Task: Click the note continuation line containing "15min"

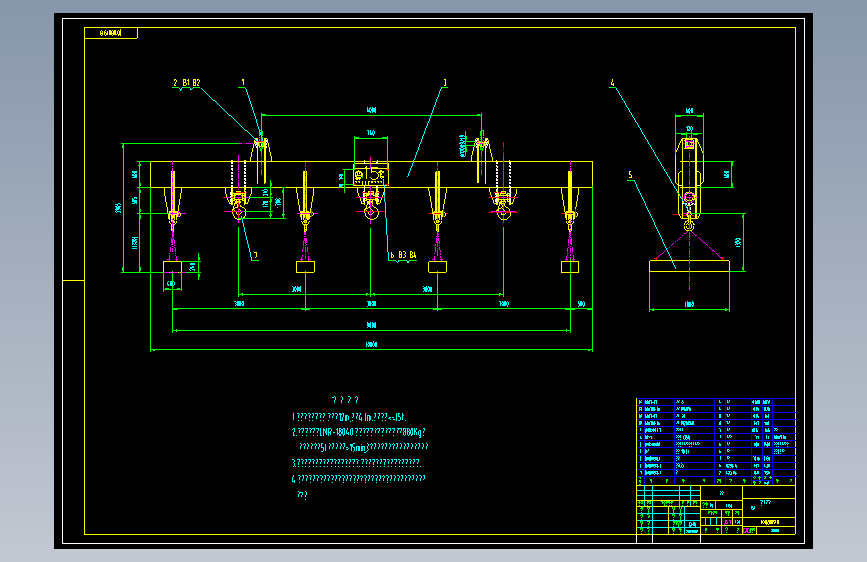Action: coord(363,447)
